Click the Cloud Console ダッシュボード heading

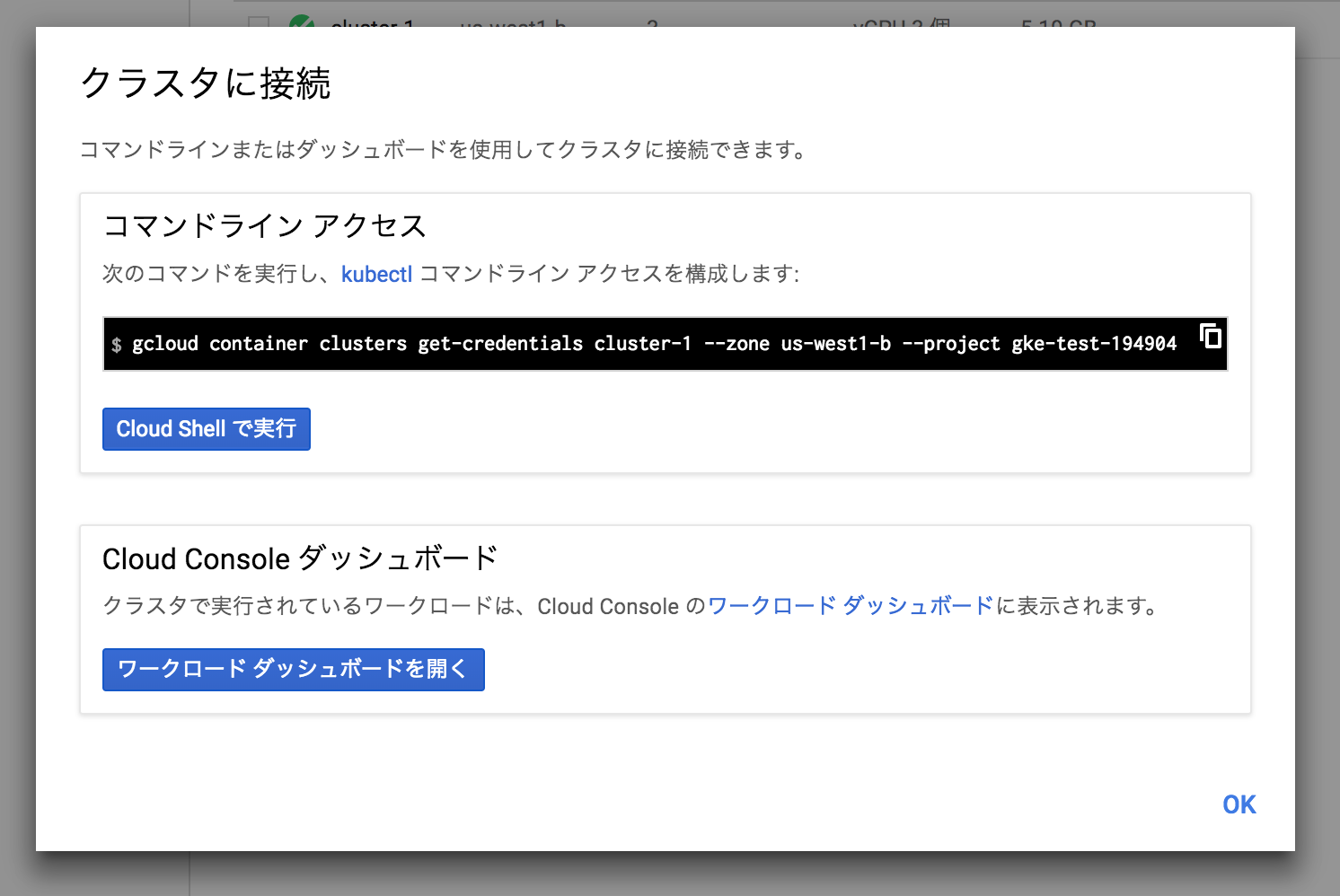pos(300,558)
